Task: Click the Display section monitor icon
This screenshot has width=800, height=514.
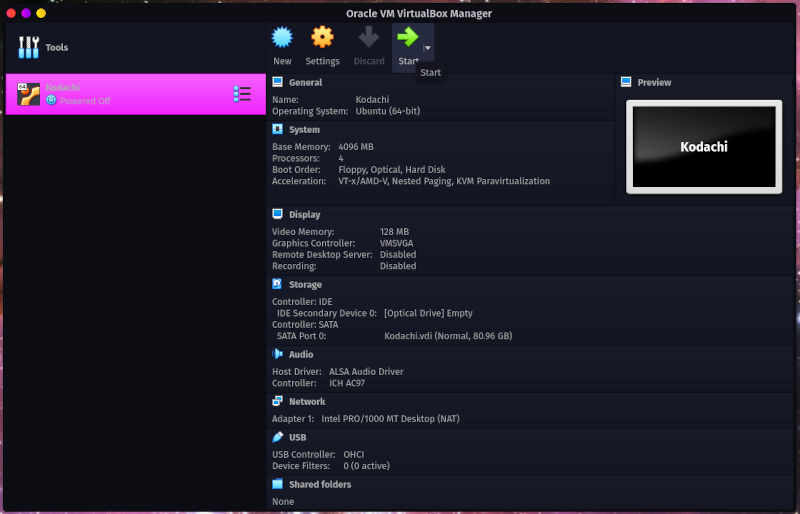Action: [278, 214]
